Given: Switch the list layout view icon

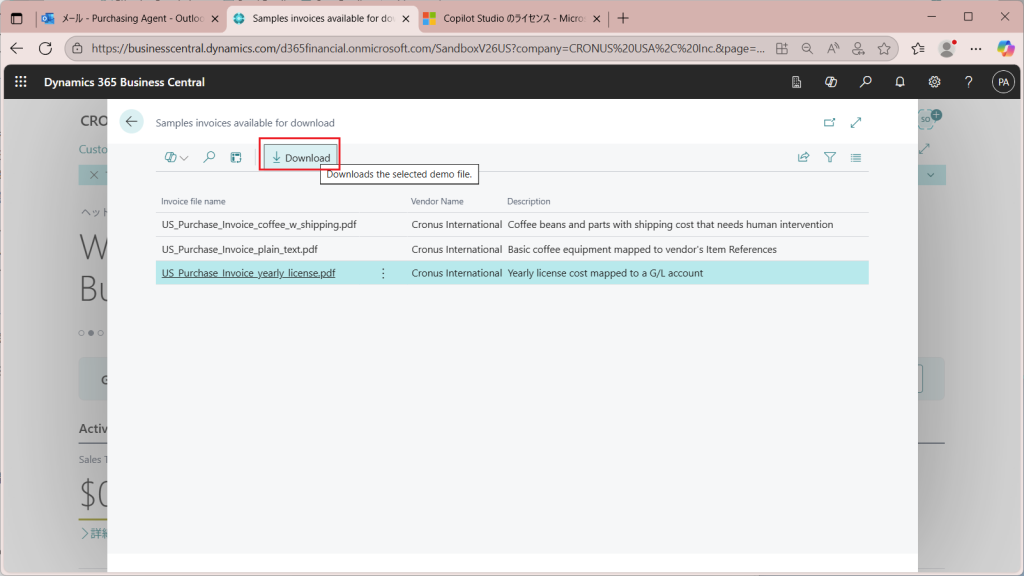Looking at the screenshot, I should tap(856, 157).
